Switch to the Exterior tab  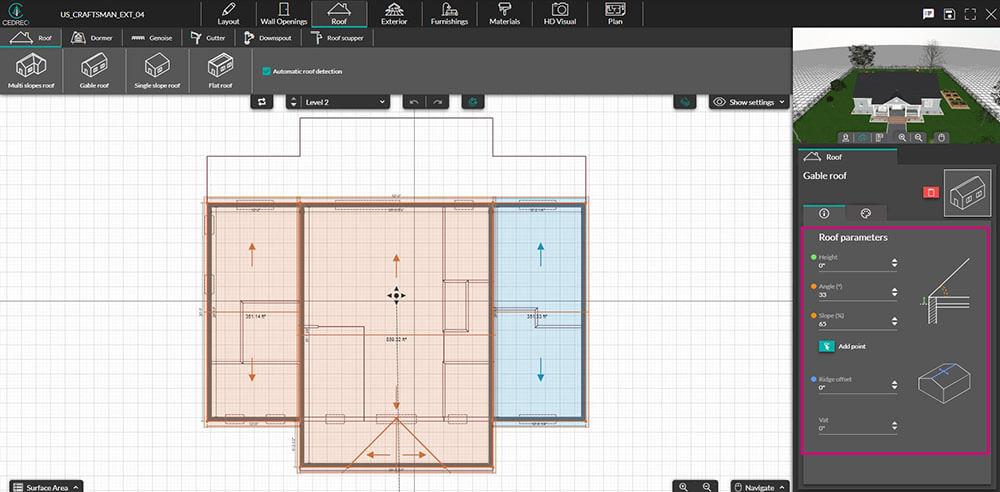(x=394, y=14)
